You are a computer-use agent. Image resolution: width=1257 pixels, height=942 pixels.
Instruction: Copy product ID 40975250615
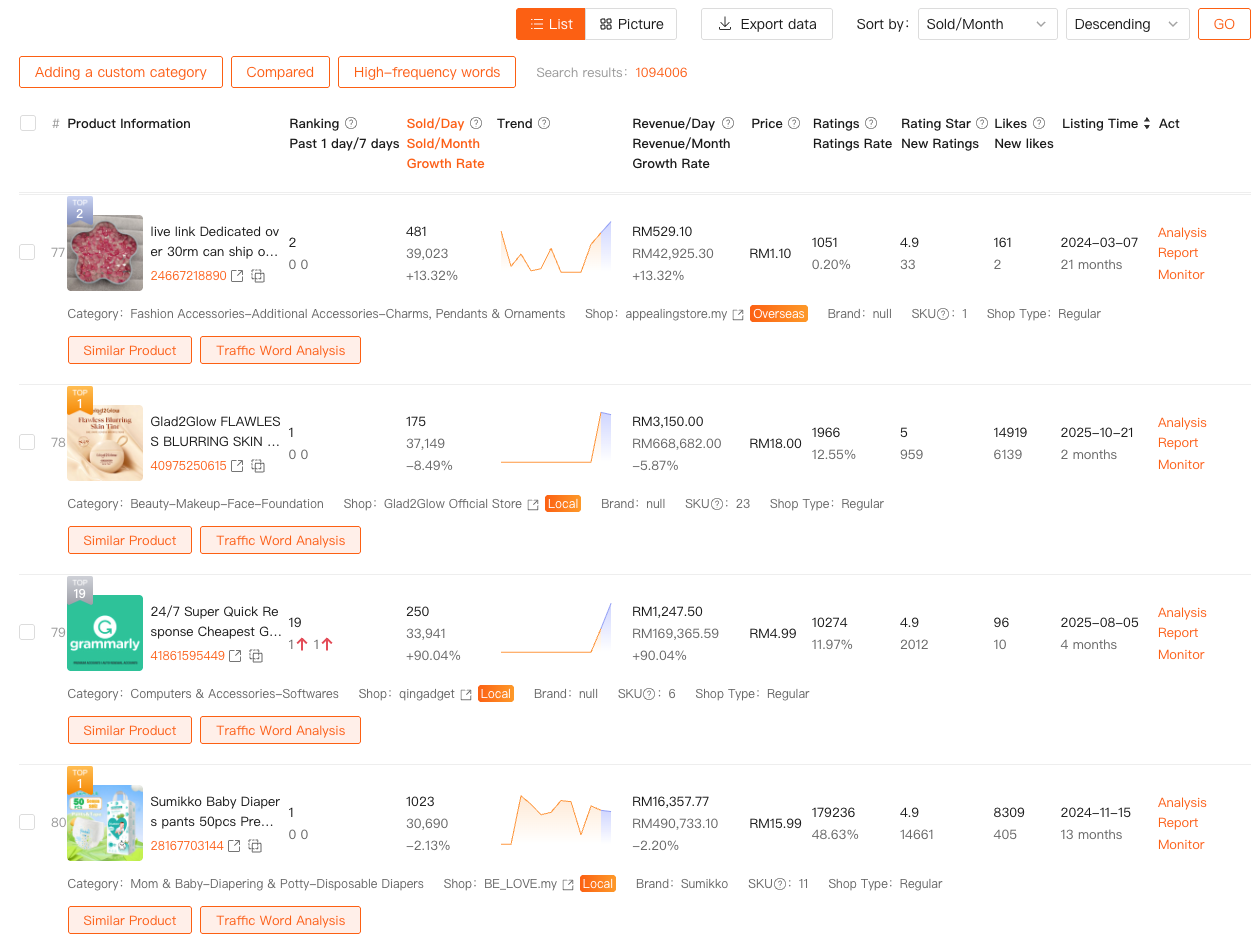coord(258,466)
